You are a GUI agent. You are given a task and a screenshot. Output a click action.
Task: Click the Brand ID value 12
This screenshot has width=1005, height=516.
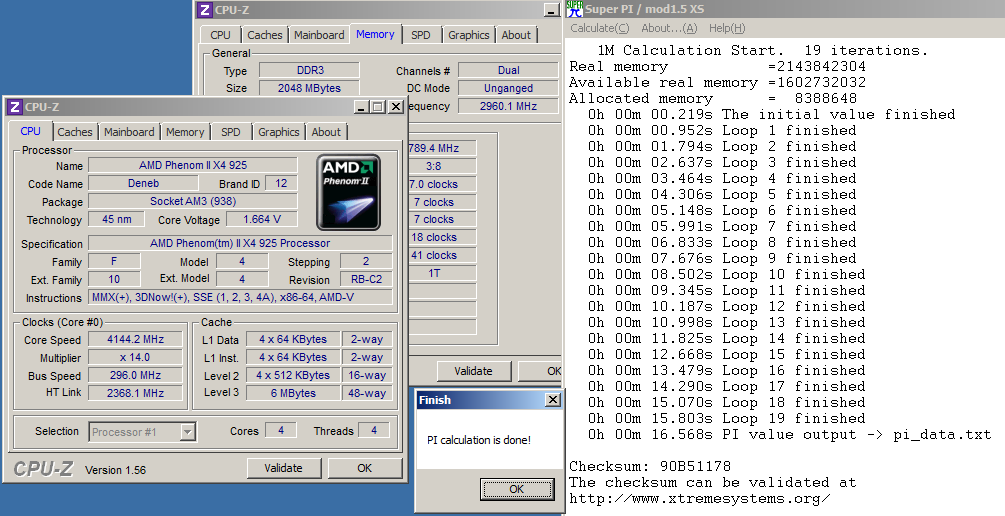(x=281, y=183)
